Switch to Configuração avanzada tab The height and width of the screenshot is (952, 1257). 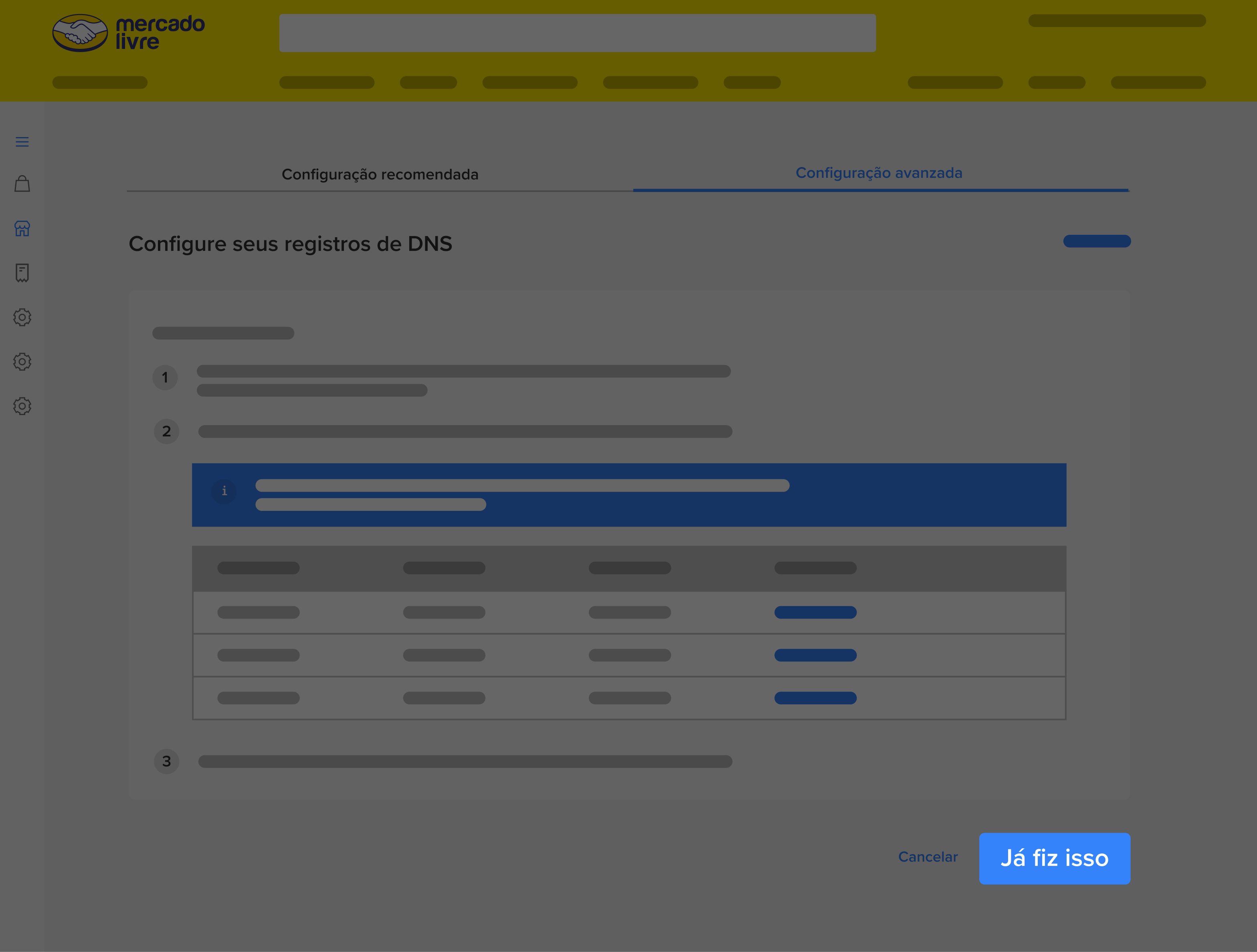pos(879,173)
